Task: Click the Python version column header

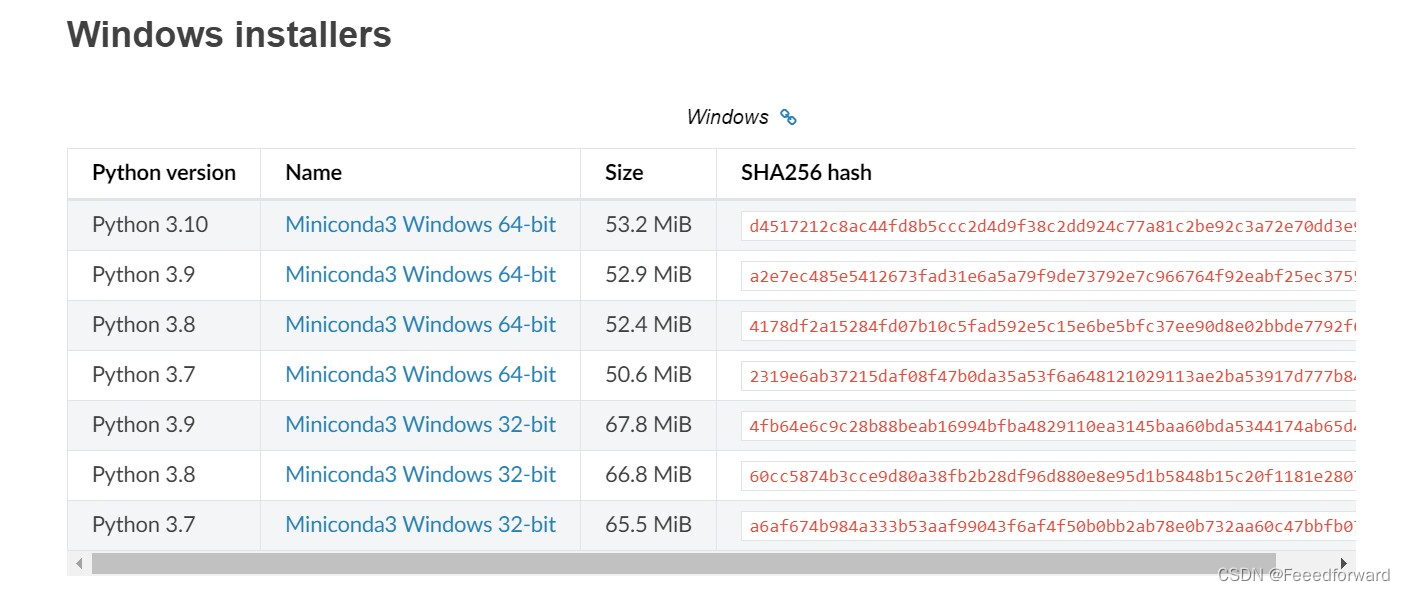Action: (163, 172)
